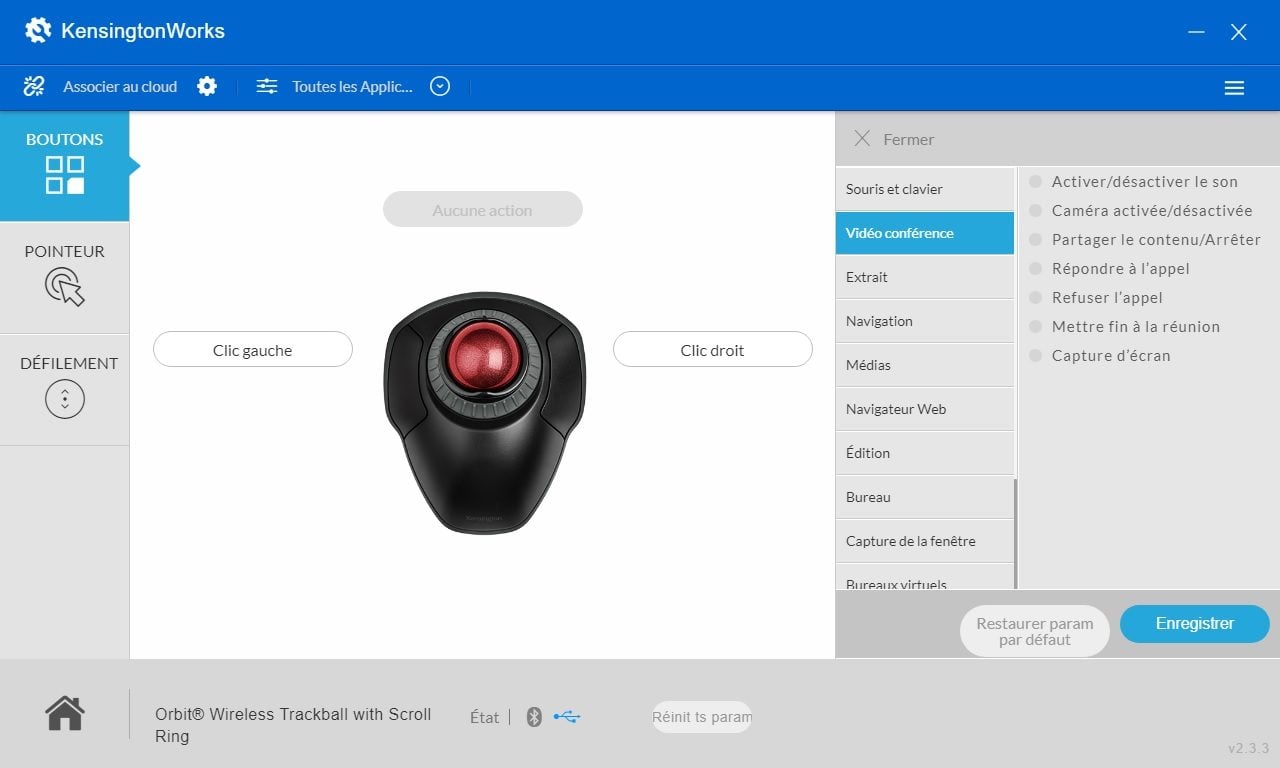Image resolution: width=1280 pixels, height=768 pixels.
Task: Choose Caméra activée/désactivée radio option
Action: coord(1036,211)
